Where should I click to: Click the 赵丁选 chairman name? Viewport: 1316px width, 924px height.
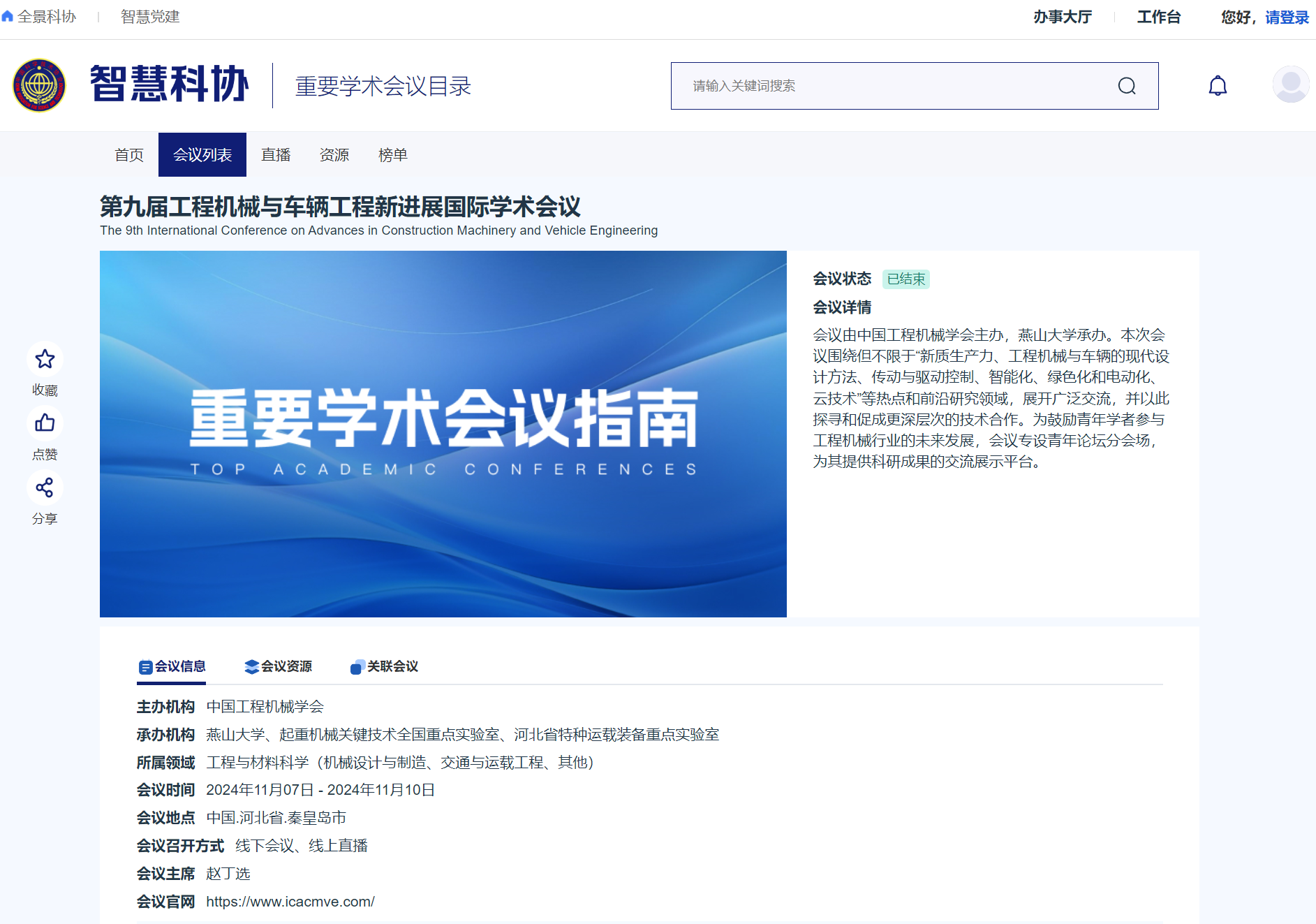[228, 874]
